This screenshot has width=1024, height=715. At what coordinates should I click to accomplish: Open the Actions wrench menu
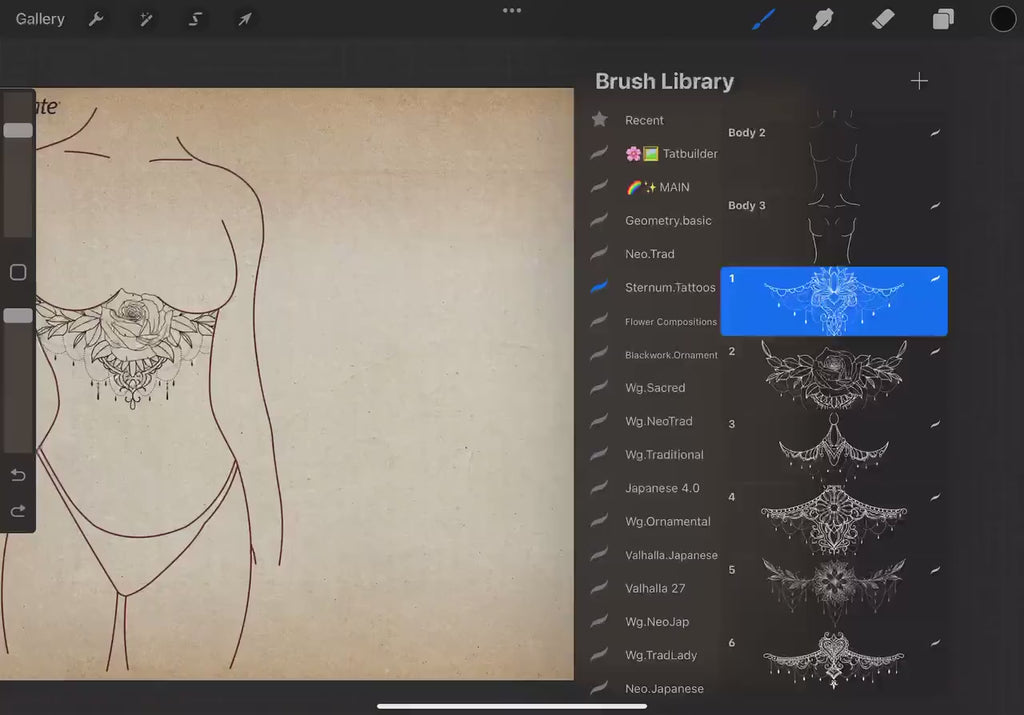click(x=96, y=19)
